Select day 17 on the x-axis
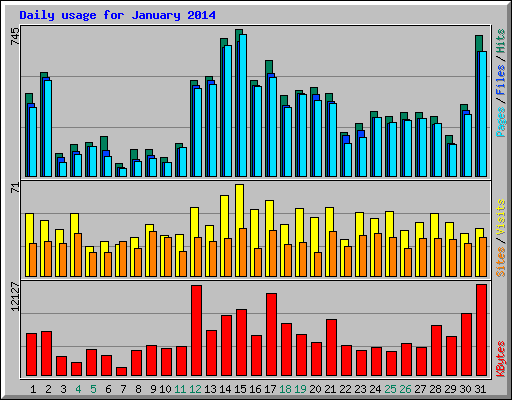This screenshot has height=400, width=512. [270, 389]
